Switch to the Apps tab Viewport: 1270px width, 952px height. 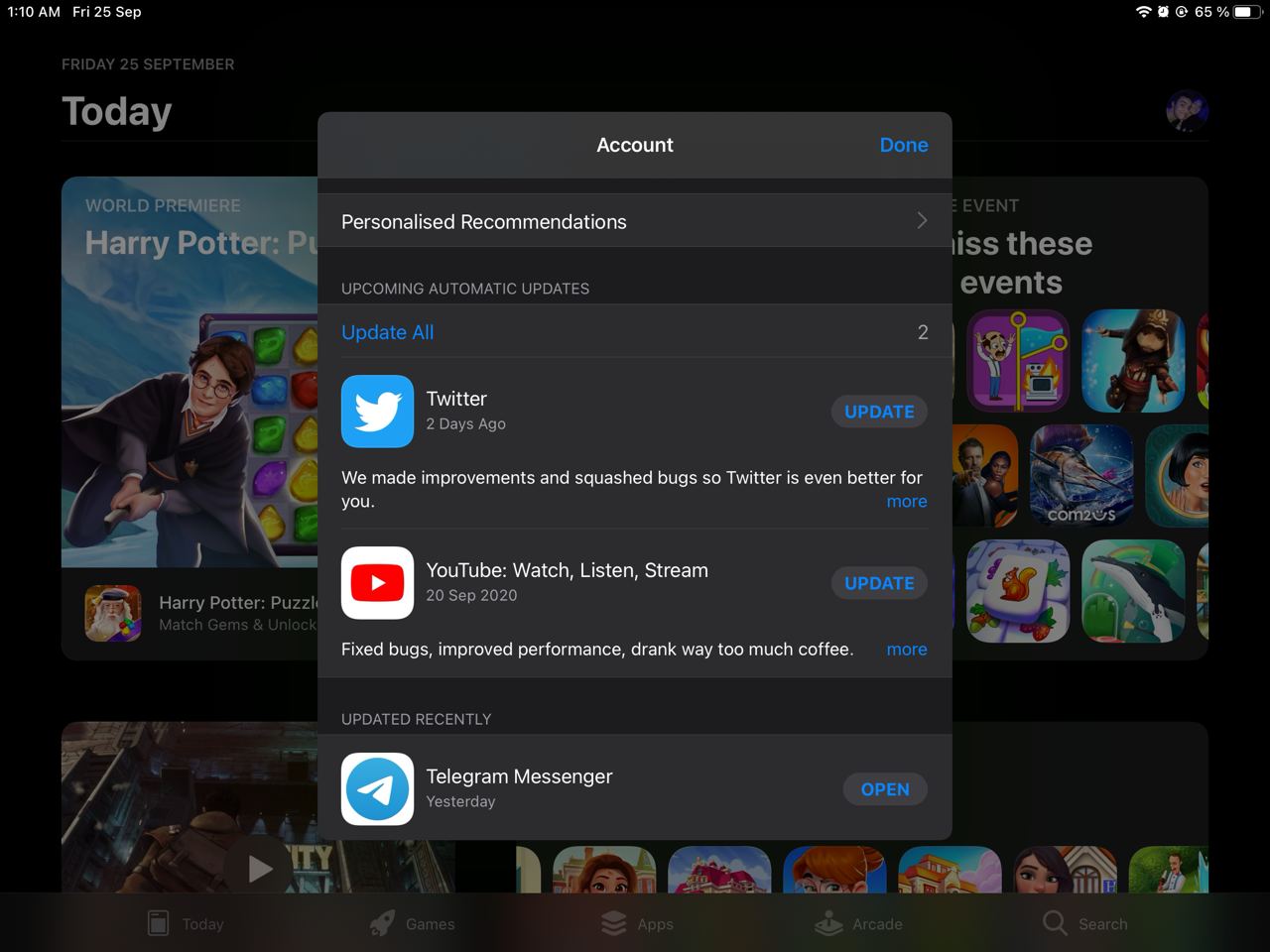pos(637,923)
